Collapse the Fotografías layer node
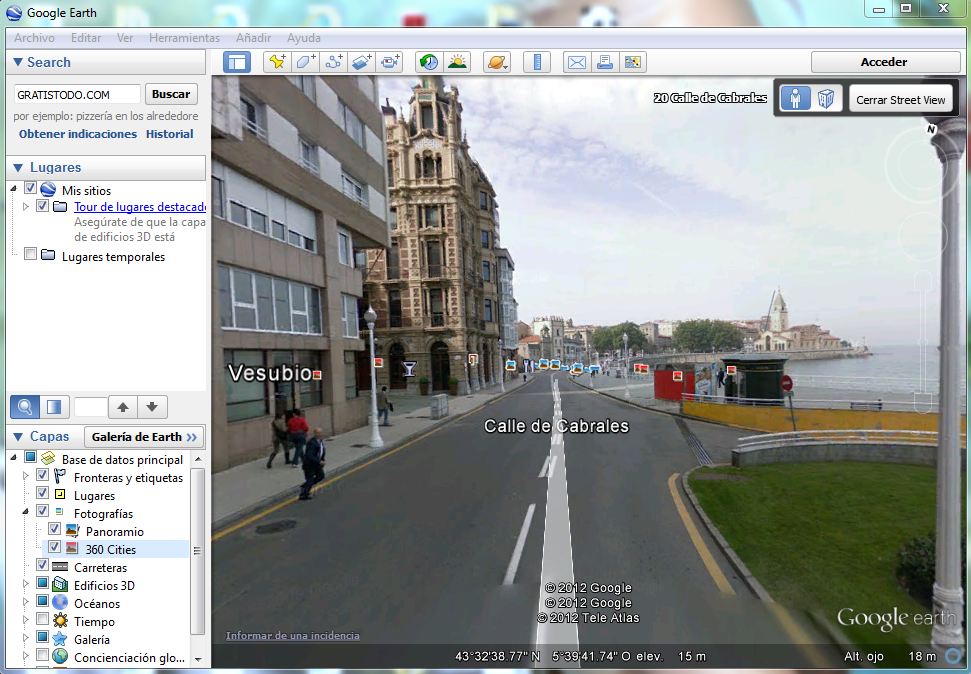971x674 pixels. 25,512
